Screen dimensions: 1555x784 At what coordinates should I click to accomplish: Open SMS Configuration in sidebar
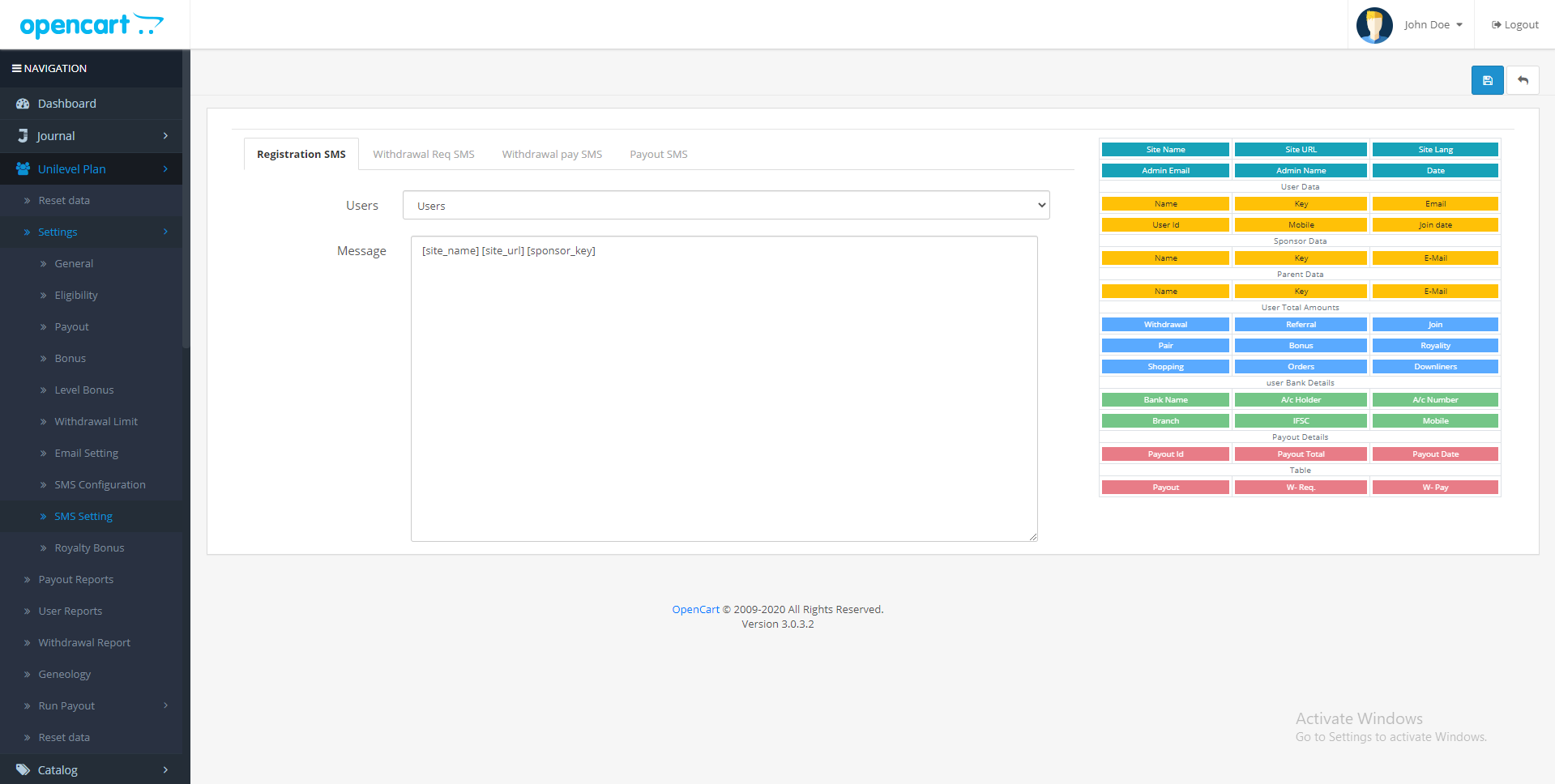coord(100,485)
